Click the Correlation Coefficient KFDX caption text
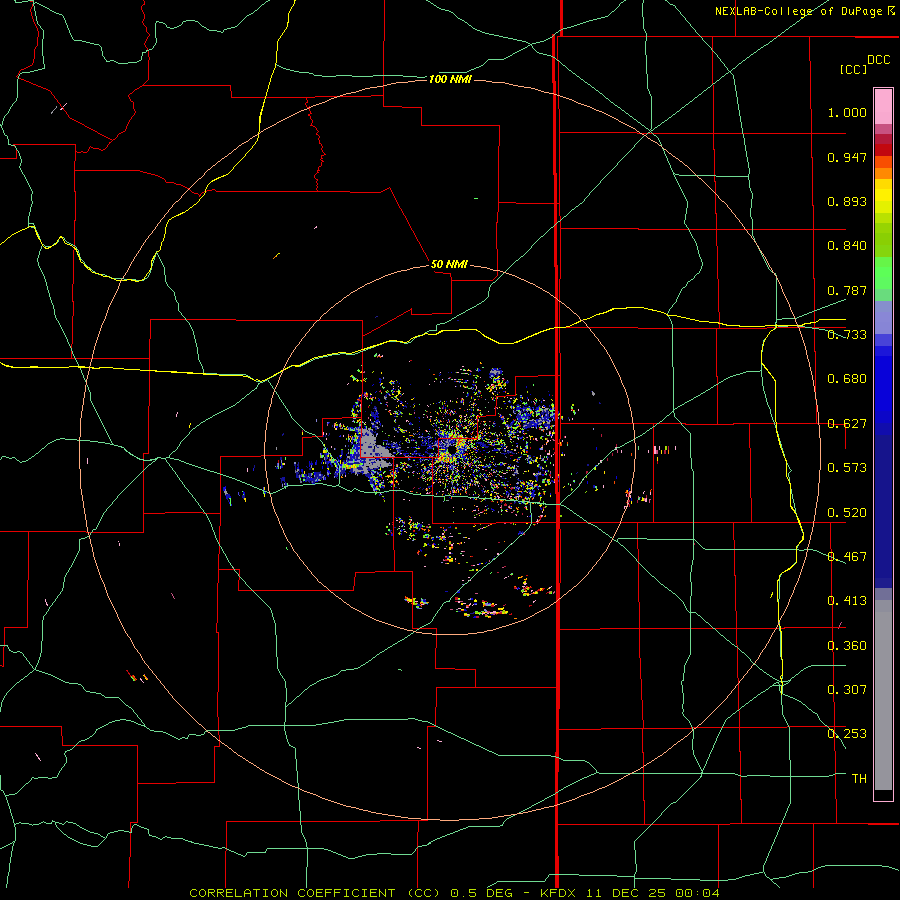Screen dimensions: 900x900 point(453,893)
